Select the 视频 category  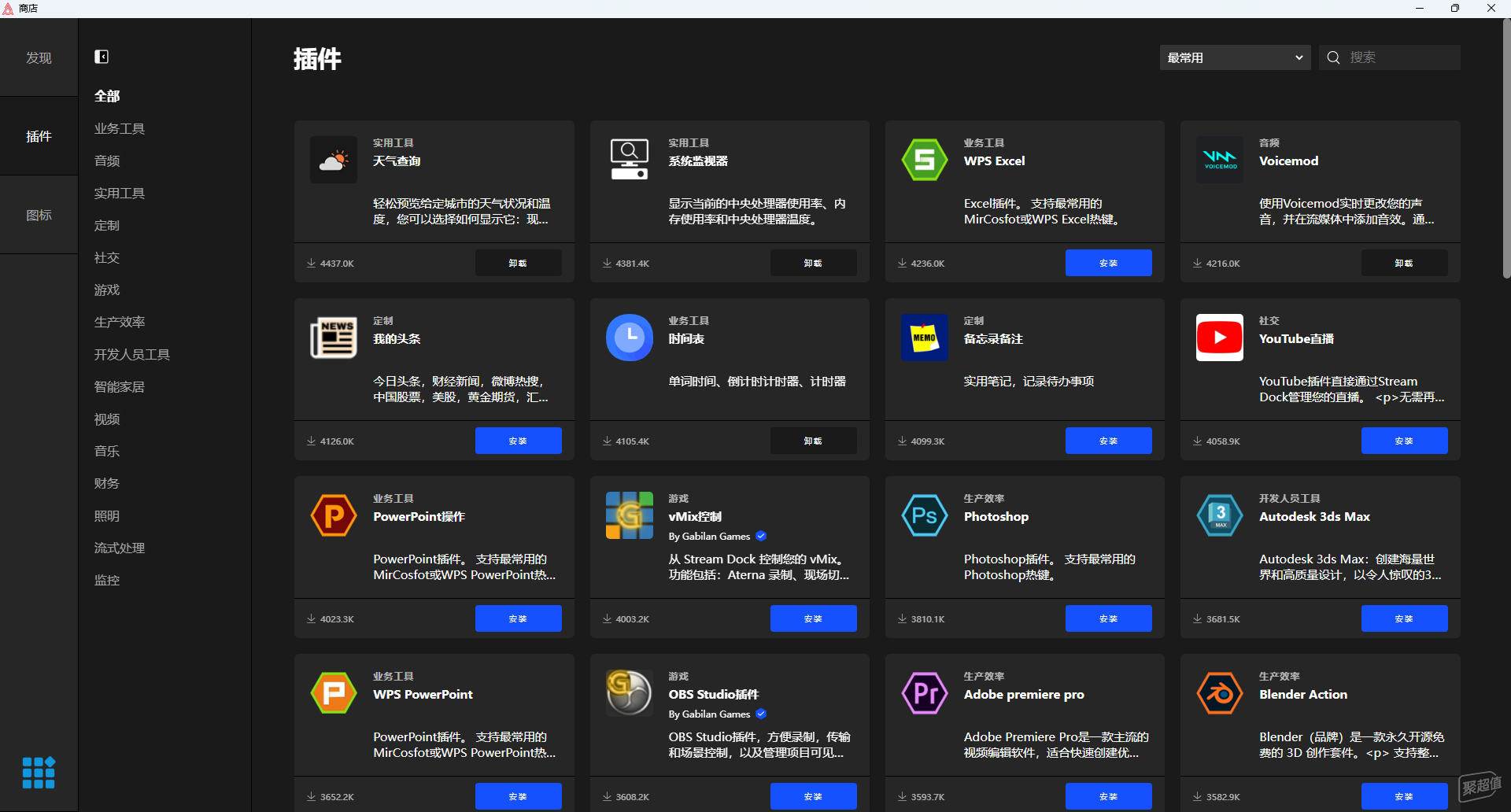pyautogui.click(x=107, y=419)
